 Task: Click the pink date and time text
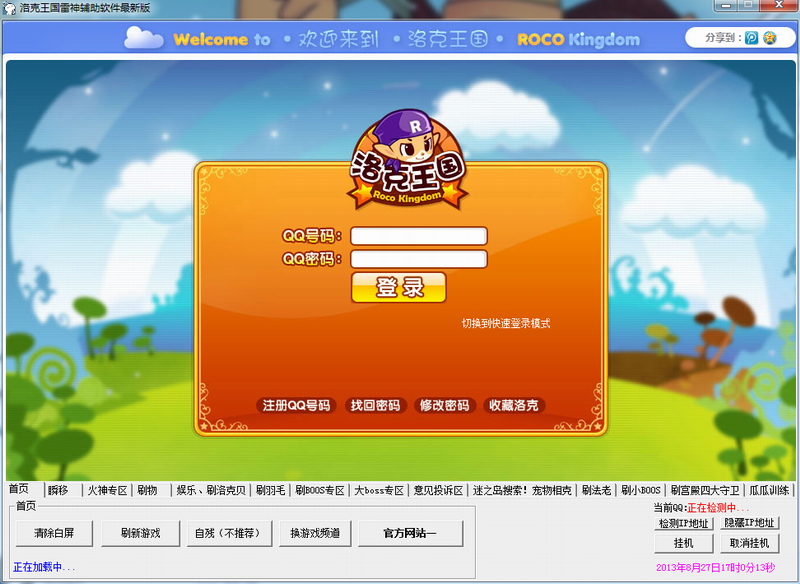point(715,568)
